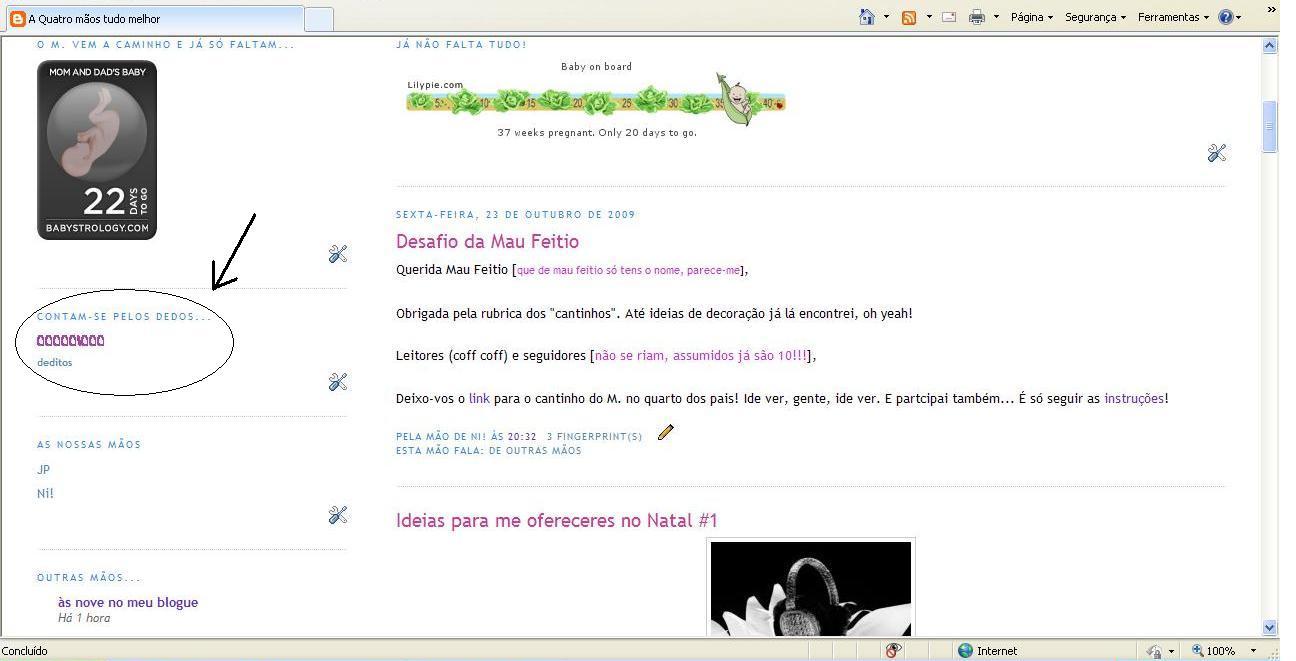Edit the Babystrology widget via wrench icon
The height and width of the screenshot is (661, 1296).
pyautogui.click(x=338, y=254)
